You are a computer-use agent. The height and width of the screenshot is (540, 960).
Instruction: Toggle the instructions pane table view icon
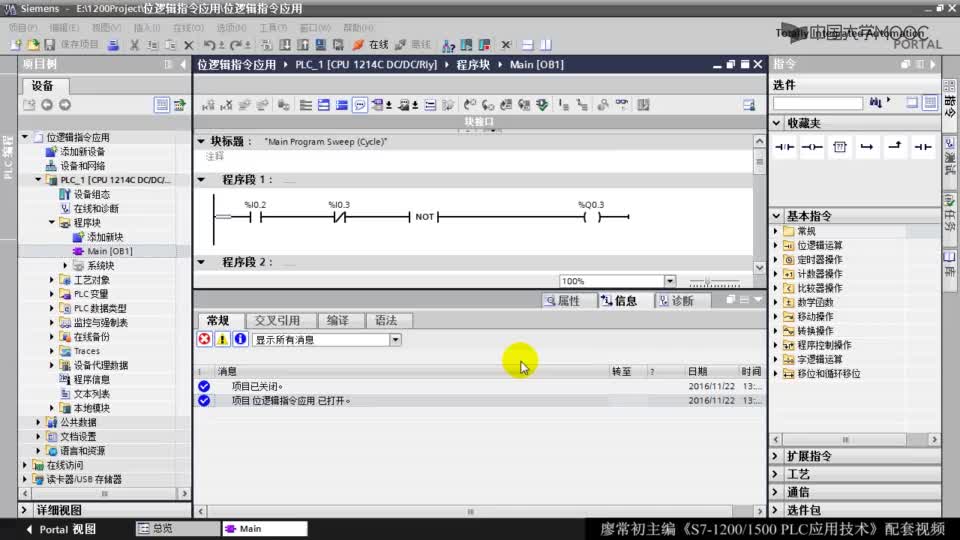pos(930,103)
